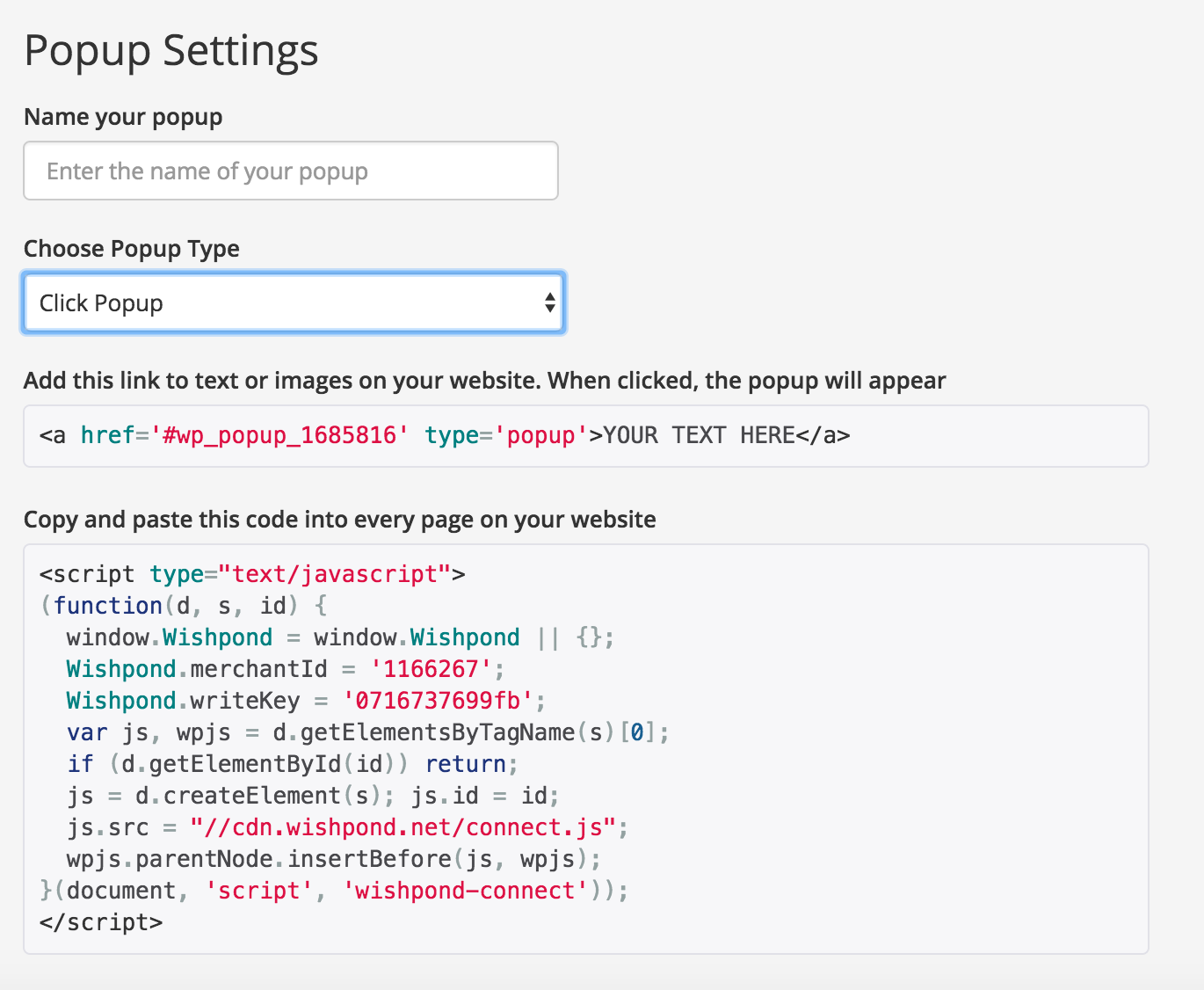Click the 'Copy and paste this code' instruction
Image resolution: width=1204 pixels, height=990 pixels.
340,520
